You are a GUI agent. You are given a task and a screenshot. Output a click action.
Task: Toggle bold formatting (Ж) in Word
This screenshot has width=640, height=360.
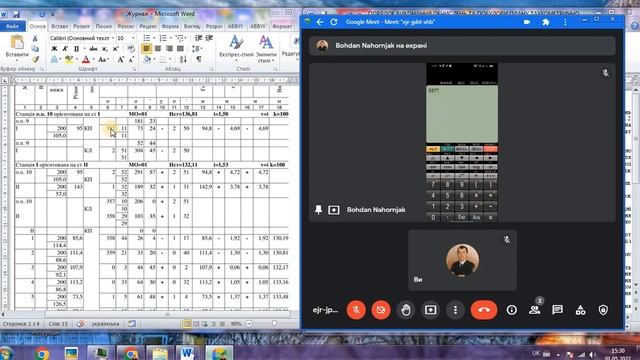54,49
